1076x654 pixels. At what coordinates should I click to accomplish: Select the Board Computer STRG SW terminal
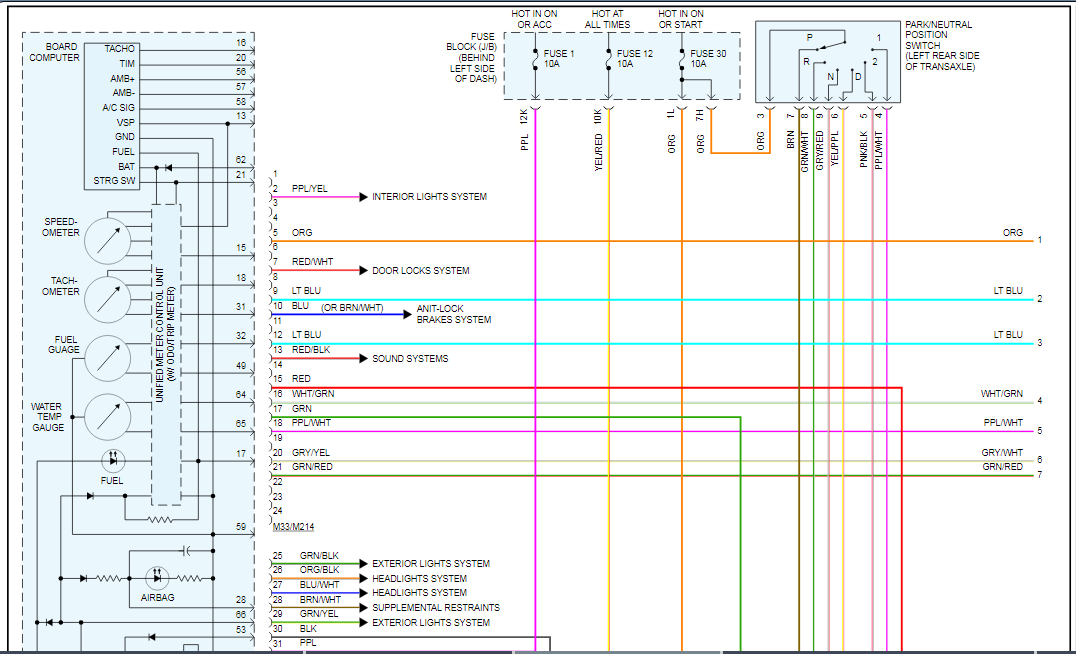113,181
